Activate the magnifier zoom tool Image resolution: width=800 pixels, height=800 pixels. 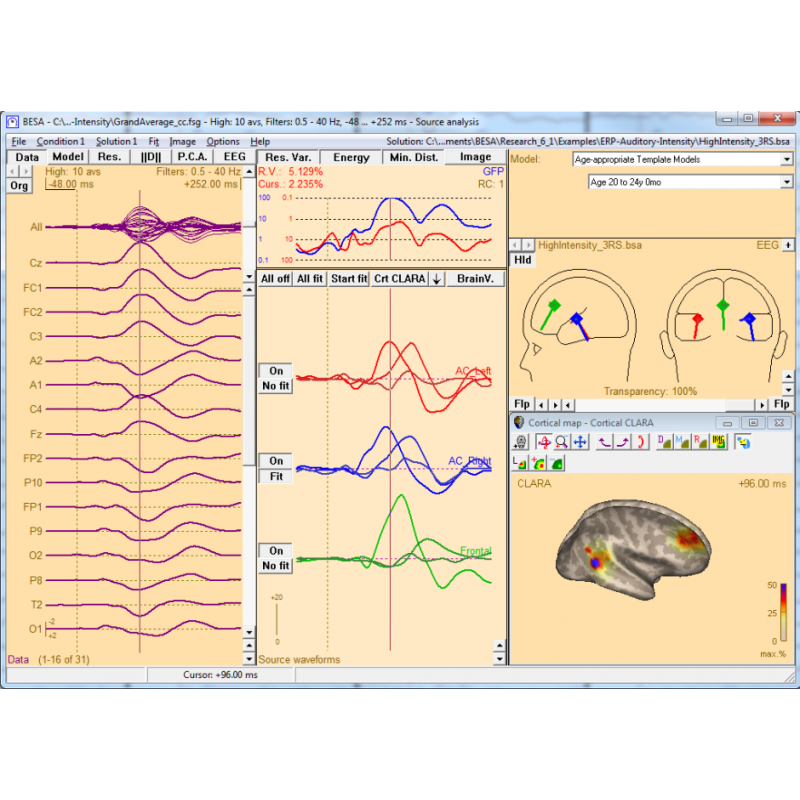pyautogui.click(x=562, y=442)
